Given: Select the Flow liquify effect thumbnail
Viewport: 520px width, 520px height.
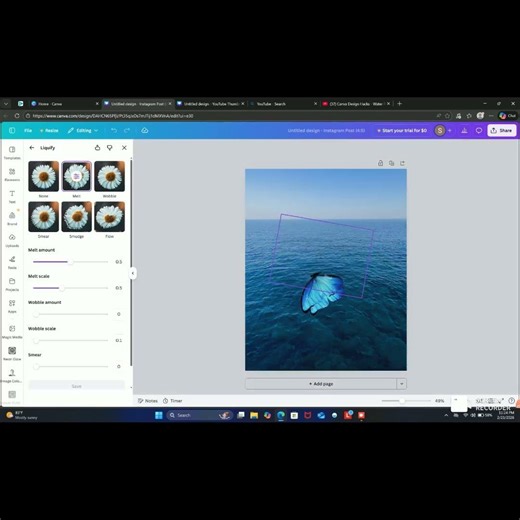Looking at the screenshot, I should [109, 217].
